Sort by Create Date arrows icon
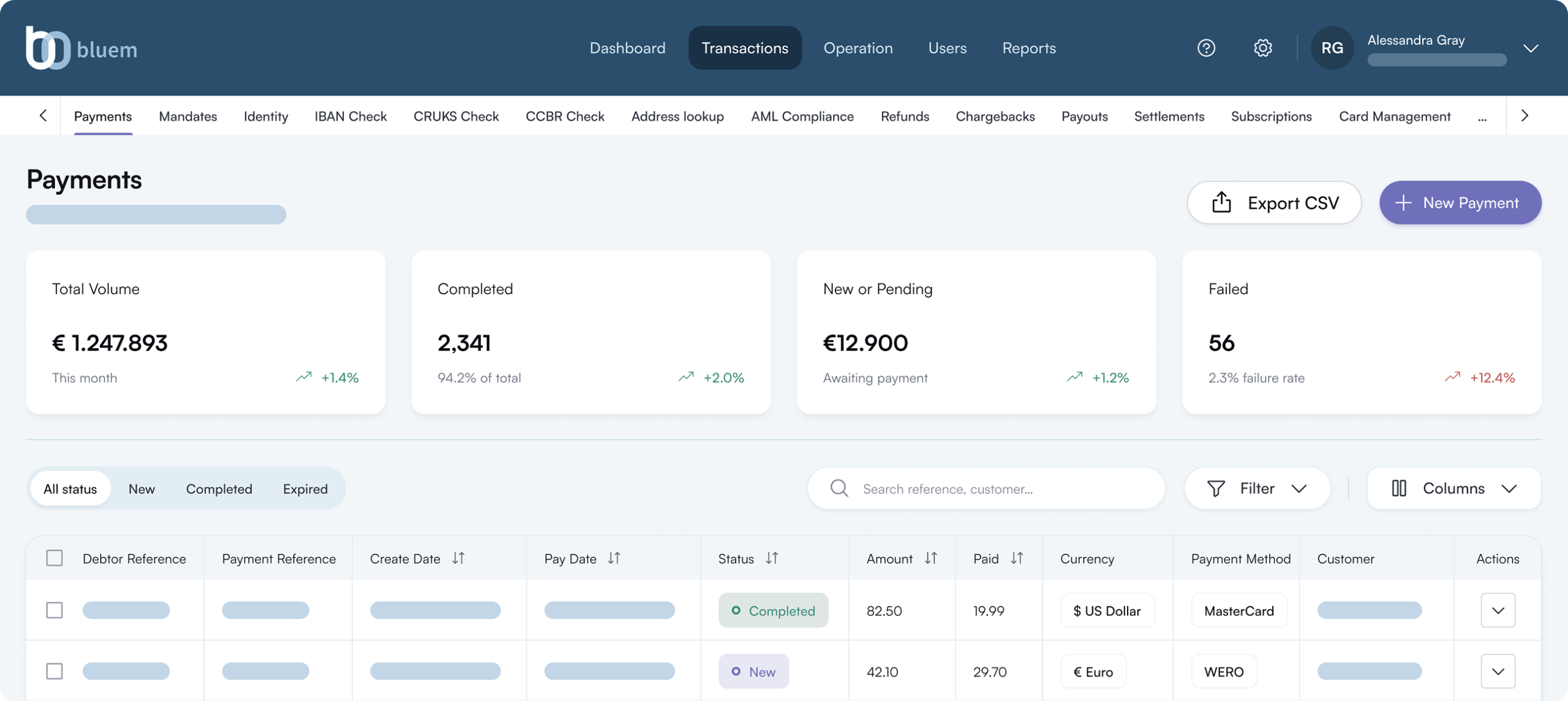The width and height of the screenshot is (1568, 701). [458, 558]
